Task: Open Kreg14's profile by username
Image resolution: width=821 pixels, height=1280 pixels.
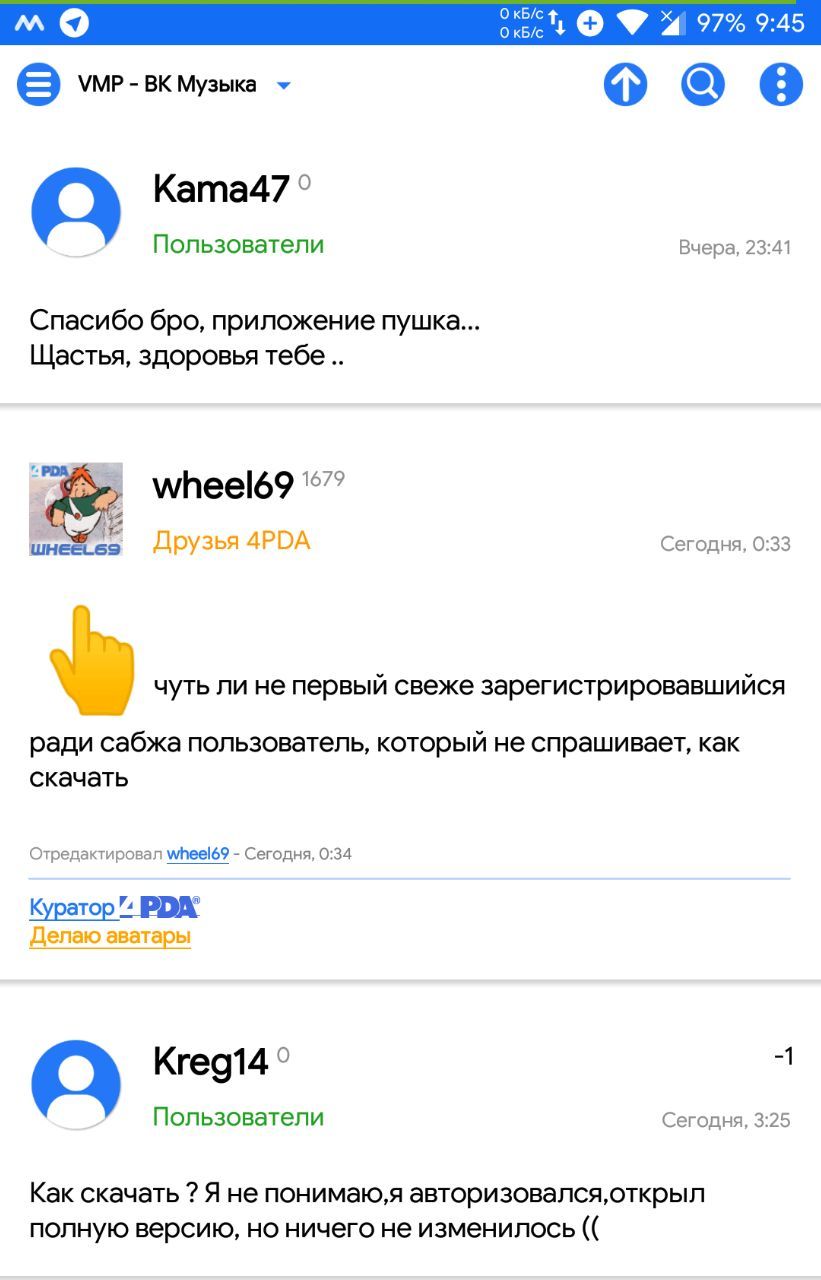Action: [211, 1061]
